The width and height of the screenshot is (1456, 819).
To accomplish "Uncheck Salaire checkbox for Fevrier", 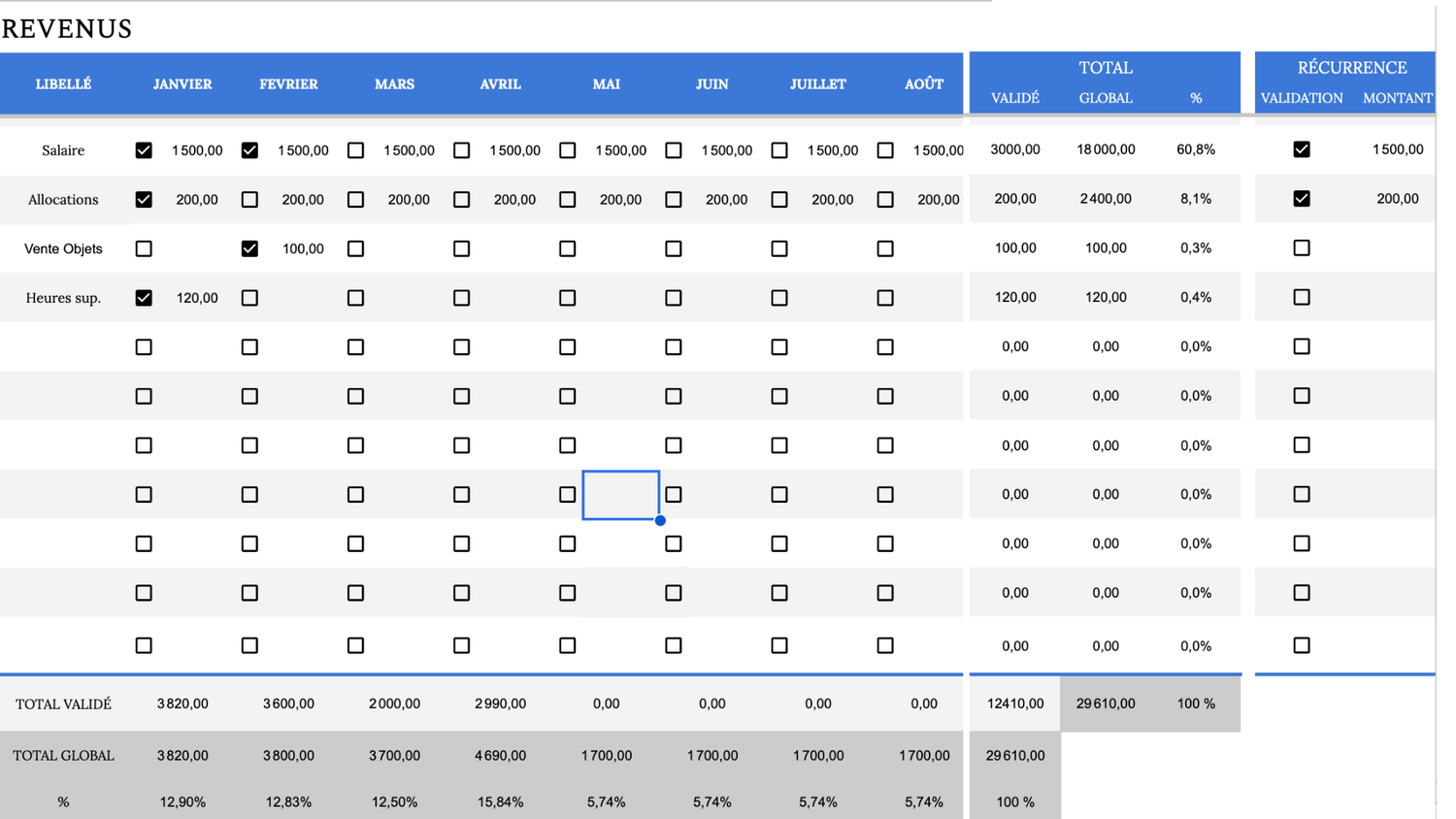I will [249, 150].
